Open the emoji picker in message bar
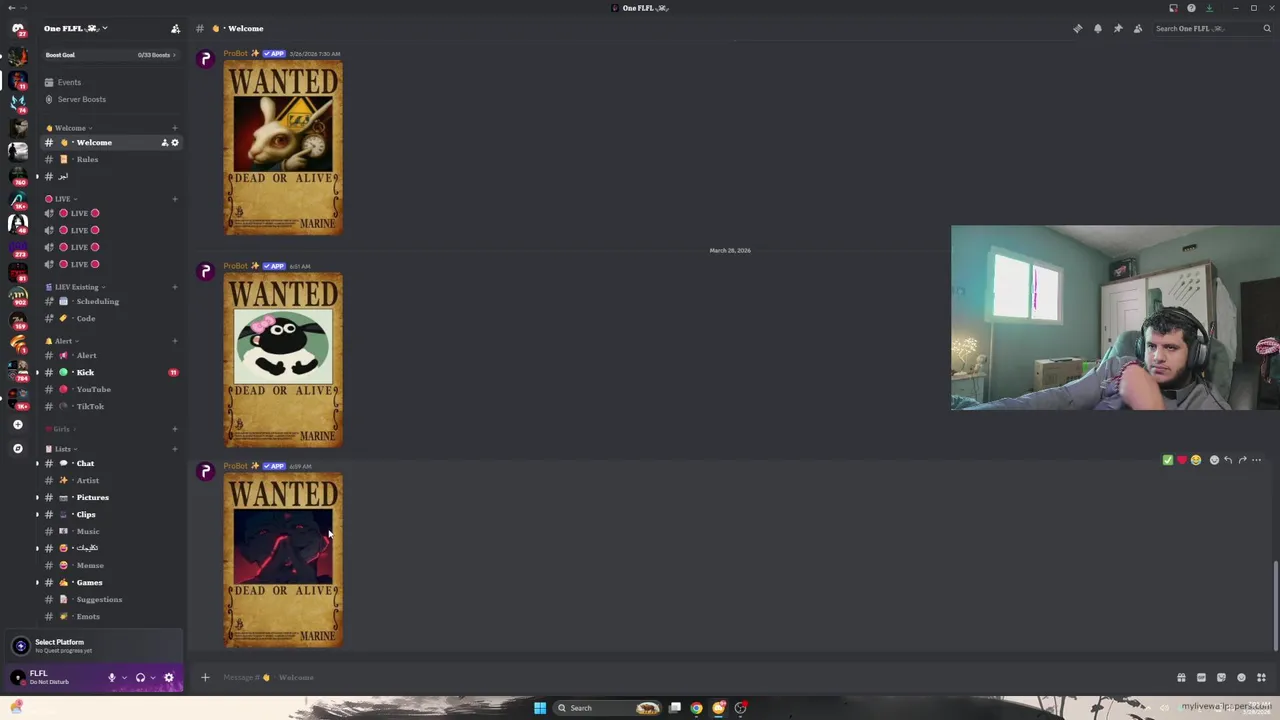This screenshot has width=1280, height=720. click(1241, 677)
